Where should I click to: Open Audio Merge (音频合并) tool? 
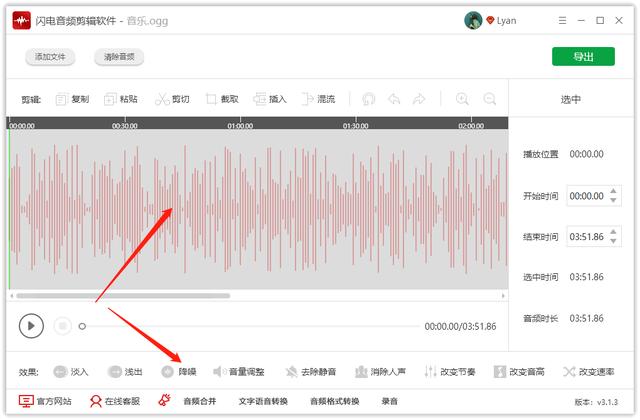click(200, 401)
